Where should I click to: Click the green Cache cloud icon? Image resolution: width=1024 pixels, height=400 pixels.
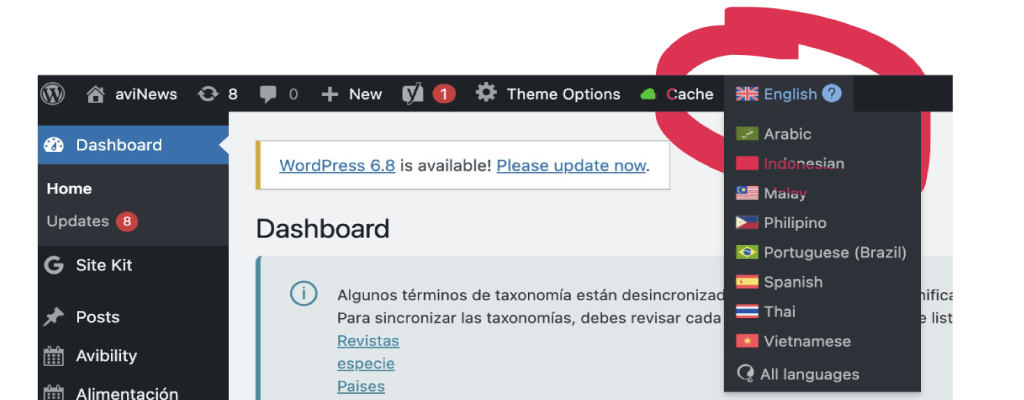tap(648, 94)
